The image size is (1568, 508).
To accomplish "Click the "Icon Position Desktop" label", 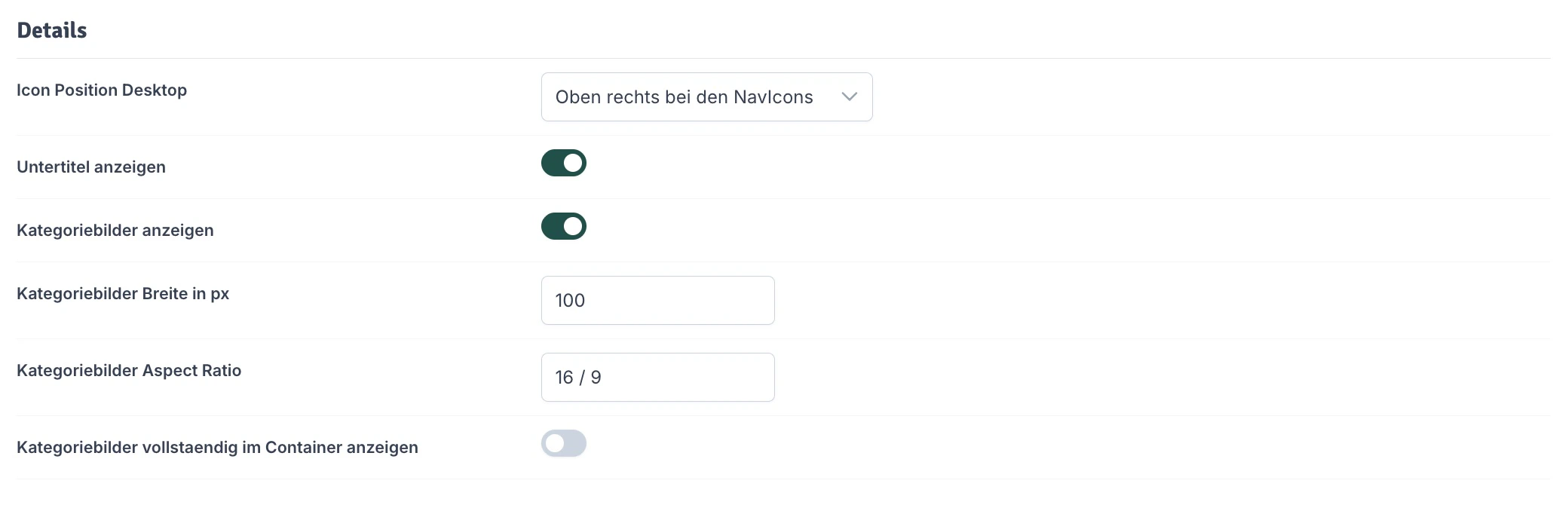I will [102, 90].
